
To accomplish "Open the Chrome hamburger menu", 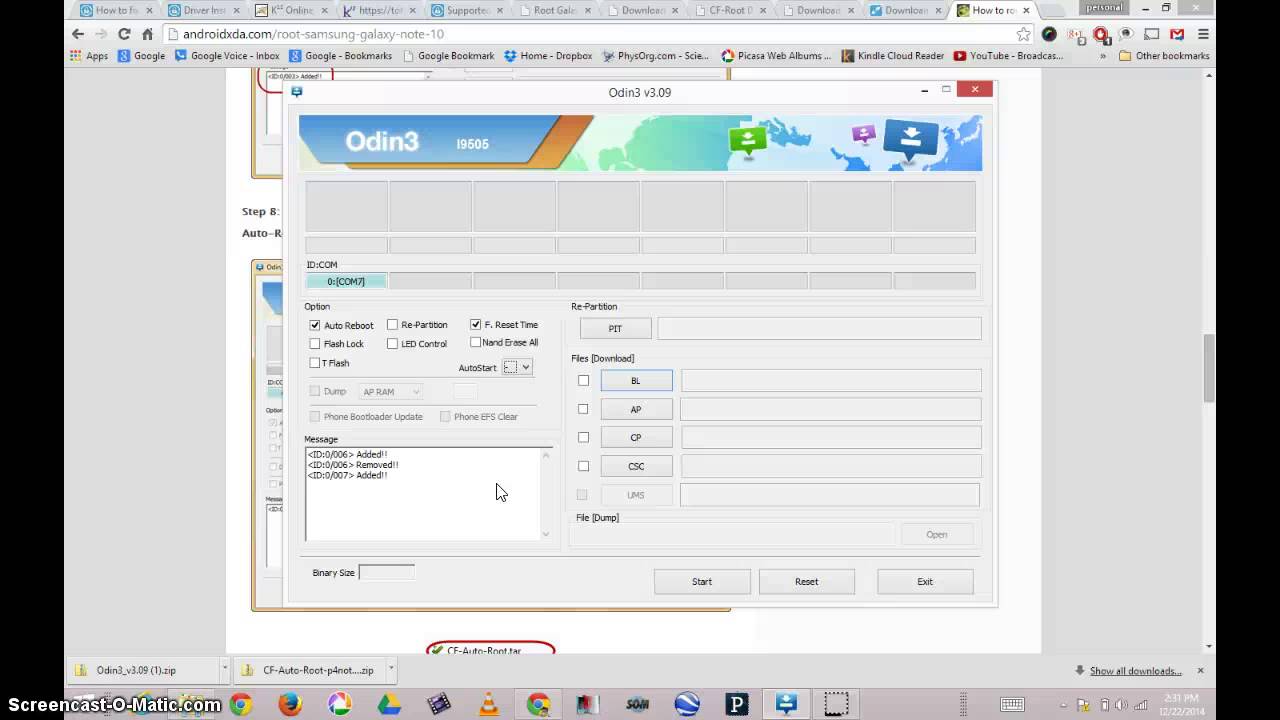I will (1203, 34).
